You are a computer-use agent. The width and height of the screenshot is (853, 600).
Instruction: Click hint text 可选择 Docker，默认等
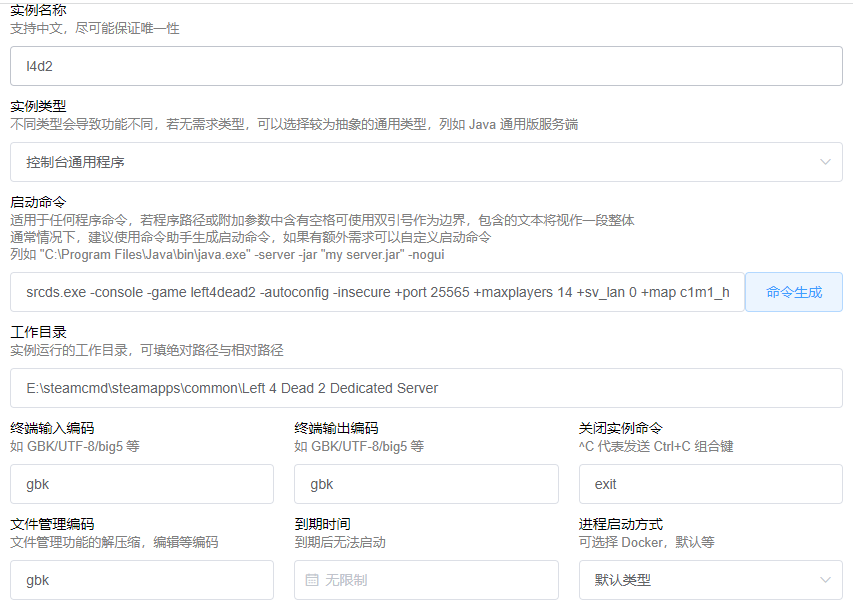(646, 542)
